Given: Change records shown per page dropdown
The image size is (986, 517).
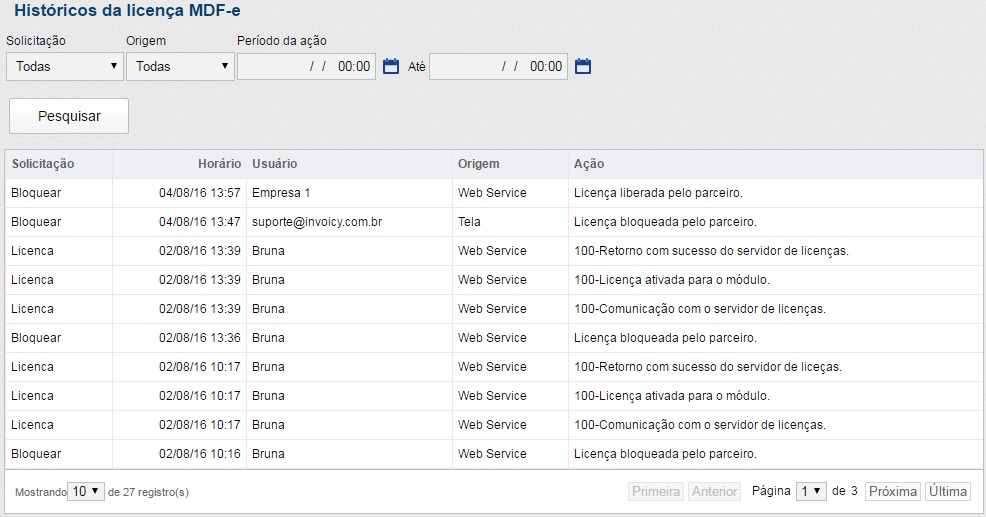Looking at the screenshot, I should [85, 491].
